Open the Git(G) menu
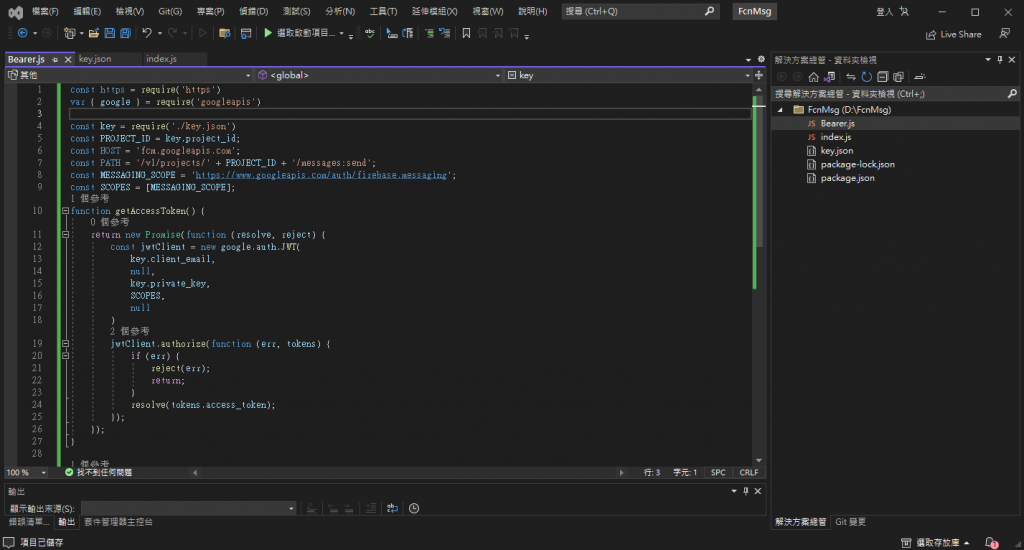Image resolution: width=1024 pixels, height=550 pixels. pos(170,11)
